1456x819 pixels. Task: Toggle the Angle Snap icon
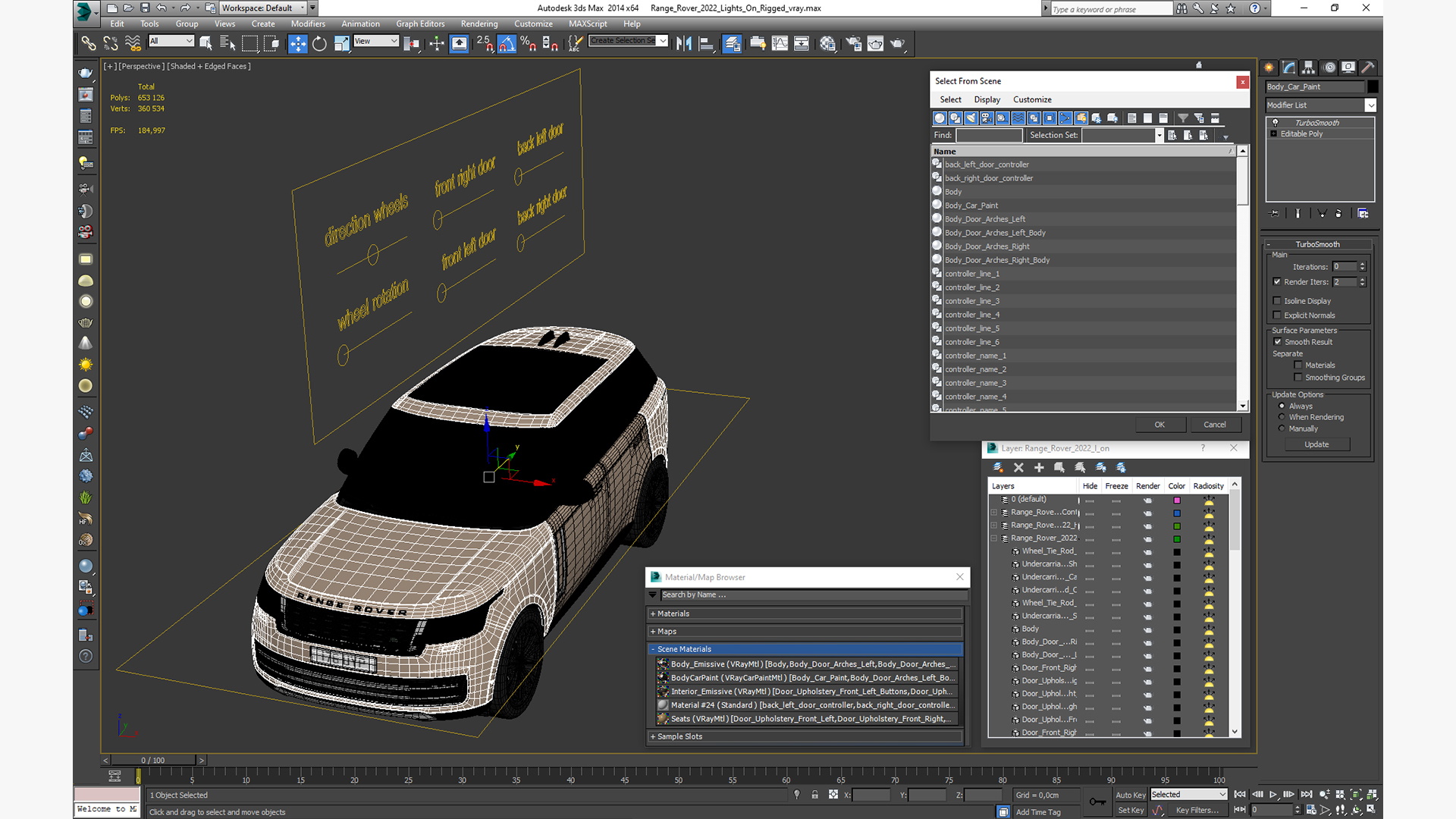(507, 44)
